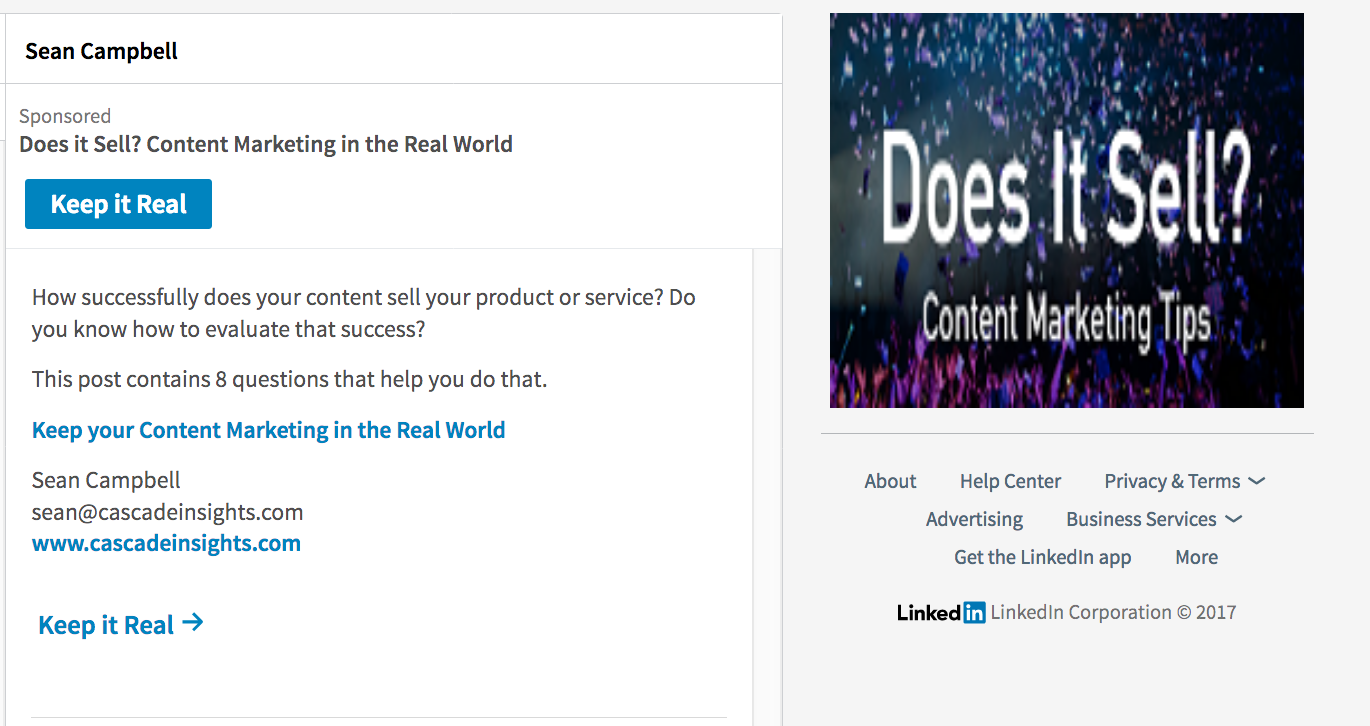Open the "More" footer menu
Image resolution: width=1370 pixels, height=726 pixels.
click(1196, 557)
